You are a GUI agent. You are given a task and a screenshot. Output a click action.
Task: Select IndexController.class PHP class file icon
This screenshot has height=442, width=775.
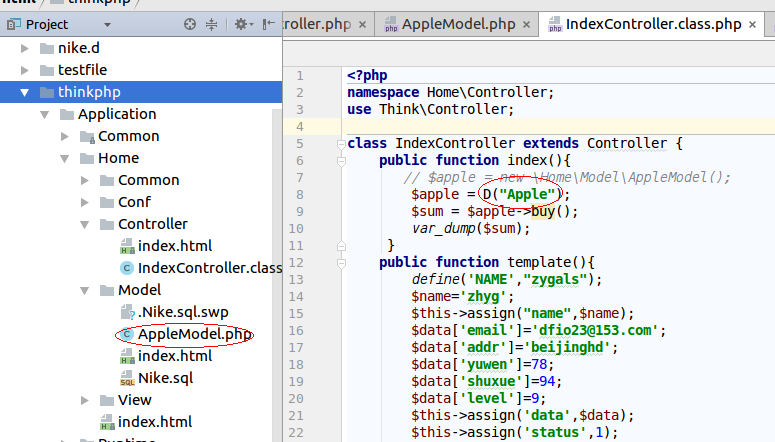tap(126, 268)
